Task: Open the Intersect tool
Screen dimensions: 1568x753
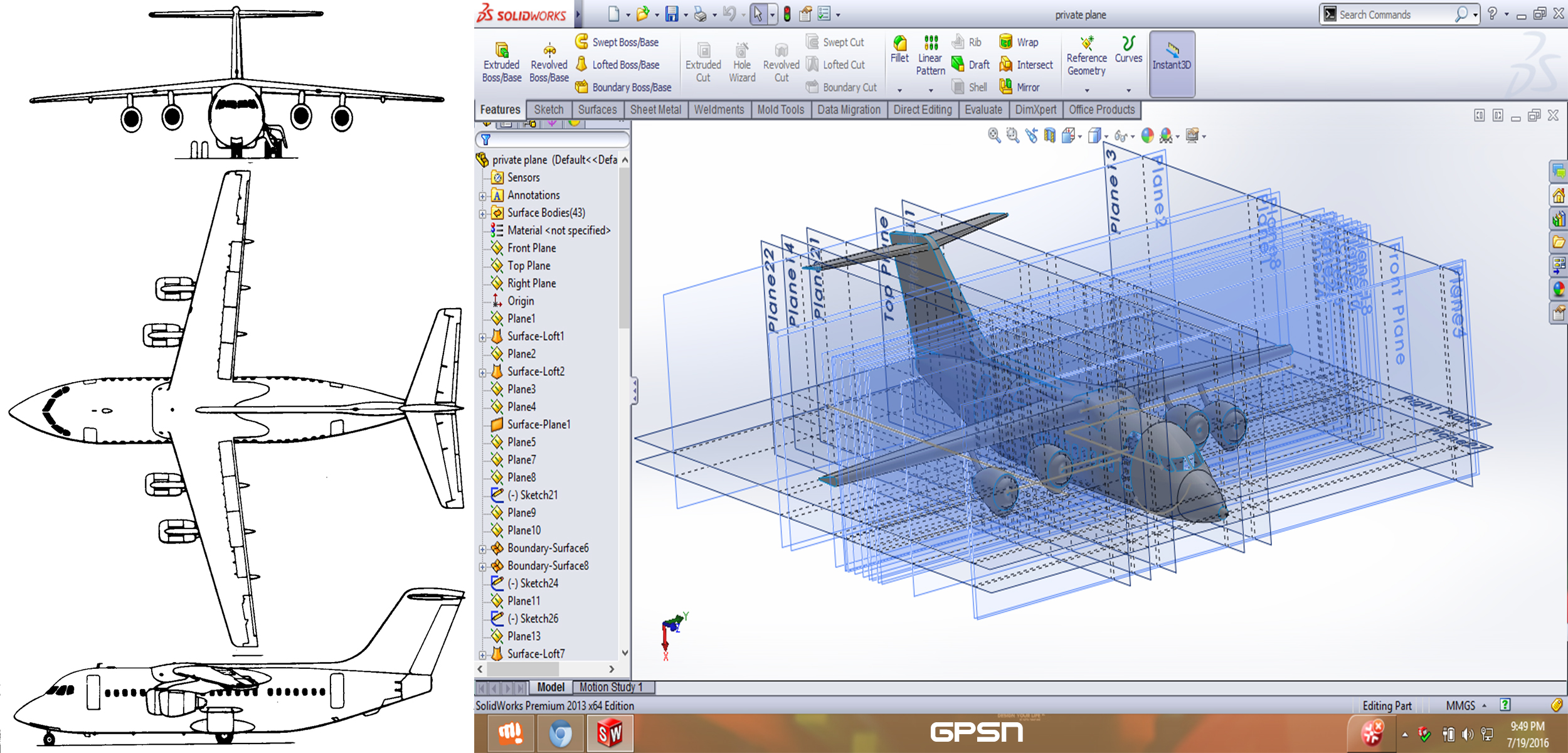Action: [x=1025, y=65]
